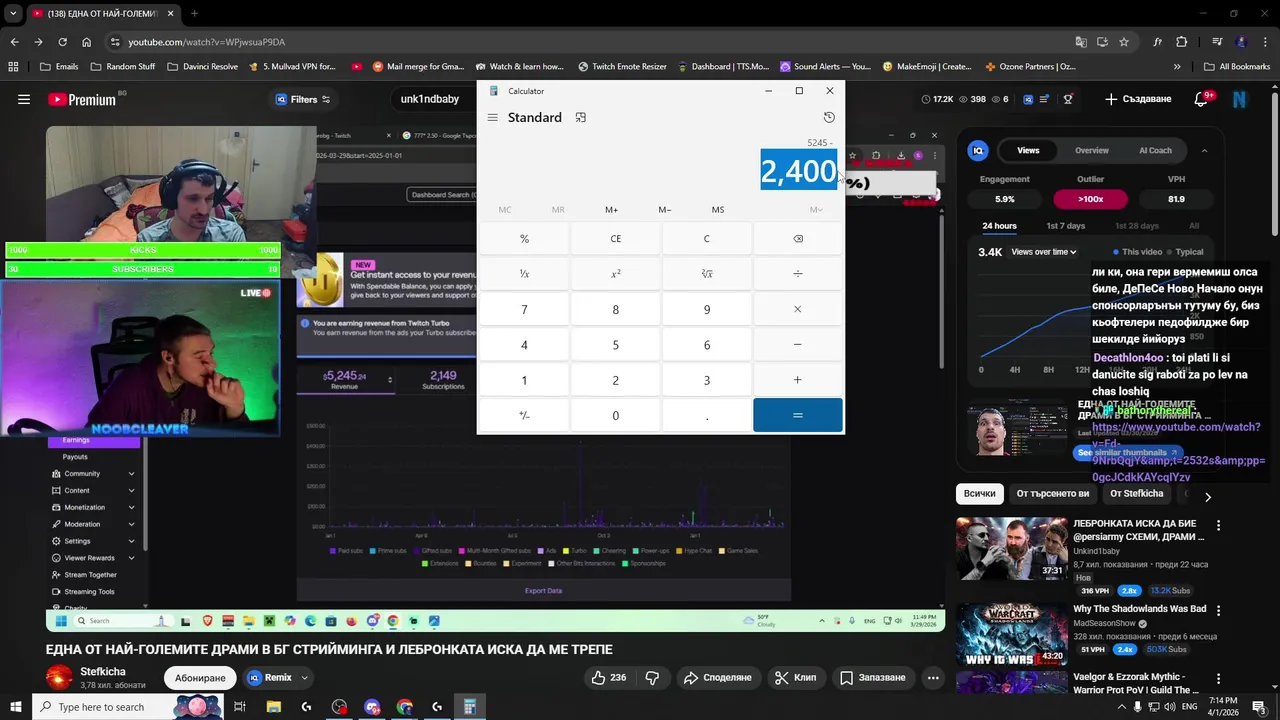
Task: Switch to the Views tab in IQ panel
Action: click(1028, 150)
